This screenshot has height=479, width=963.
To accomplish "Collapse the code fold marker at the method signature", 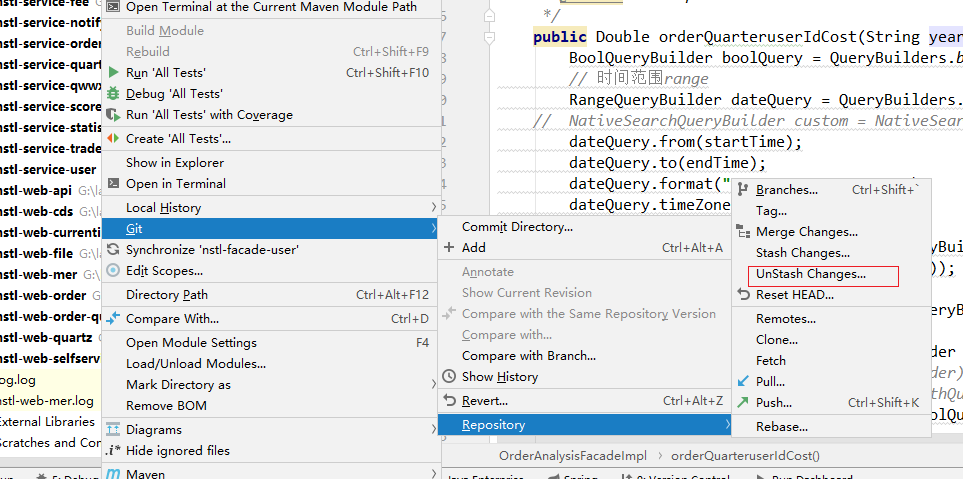I will [x=489, y=37].
